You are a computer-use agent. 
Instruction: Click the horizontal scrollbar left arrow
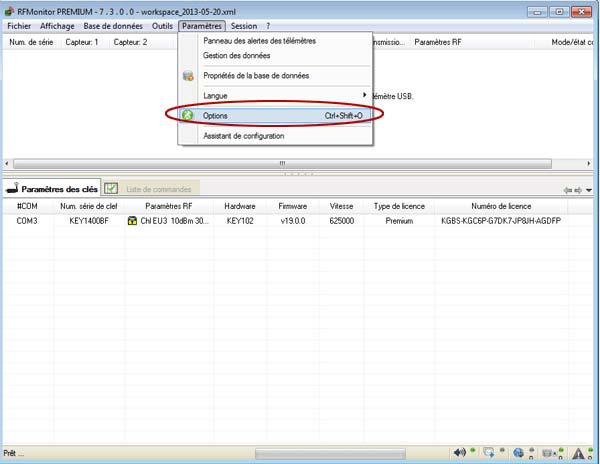coord(7,163)
